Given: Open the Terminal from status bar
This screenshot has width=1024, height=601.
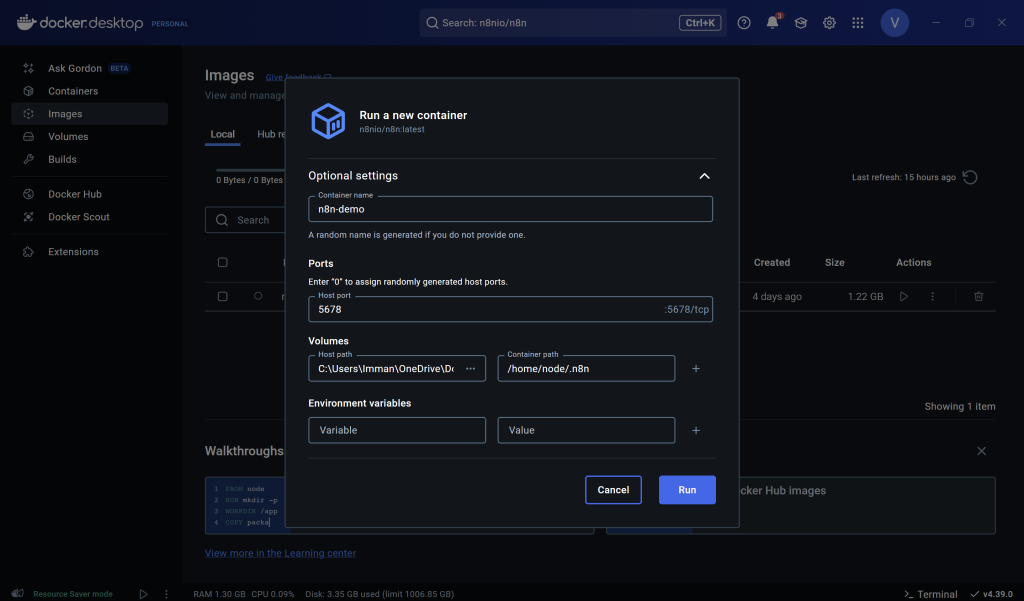Looking at the screenshot, I should click(x=931, y=594).
